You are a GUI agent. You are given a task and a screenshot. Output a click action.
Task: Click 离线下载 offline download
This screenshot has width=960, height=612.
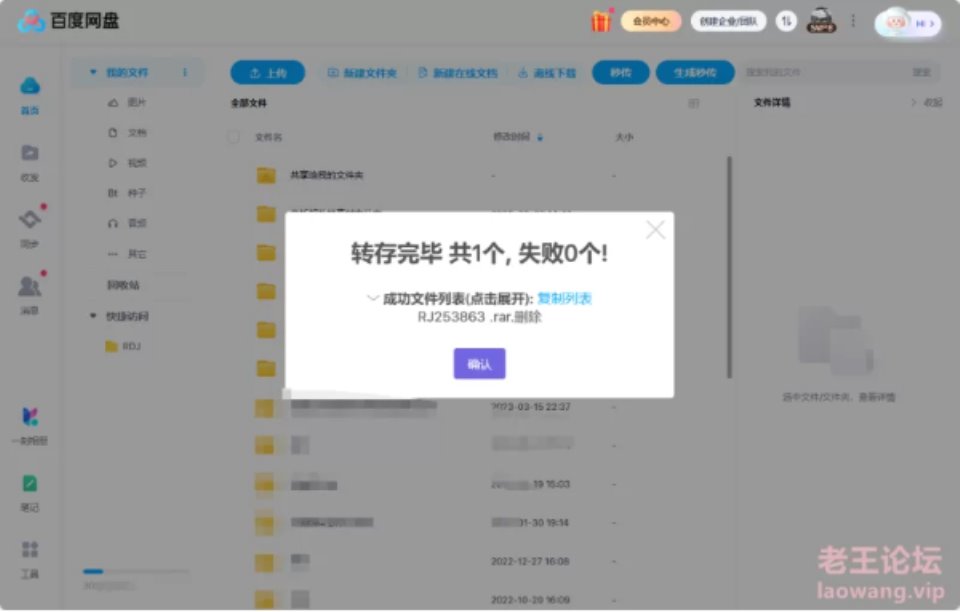[x=547, y=73]
